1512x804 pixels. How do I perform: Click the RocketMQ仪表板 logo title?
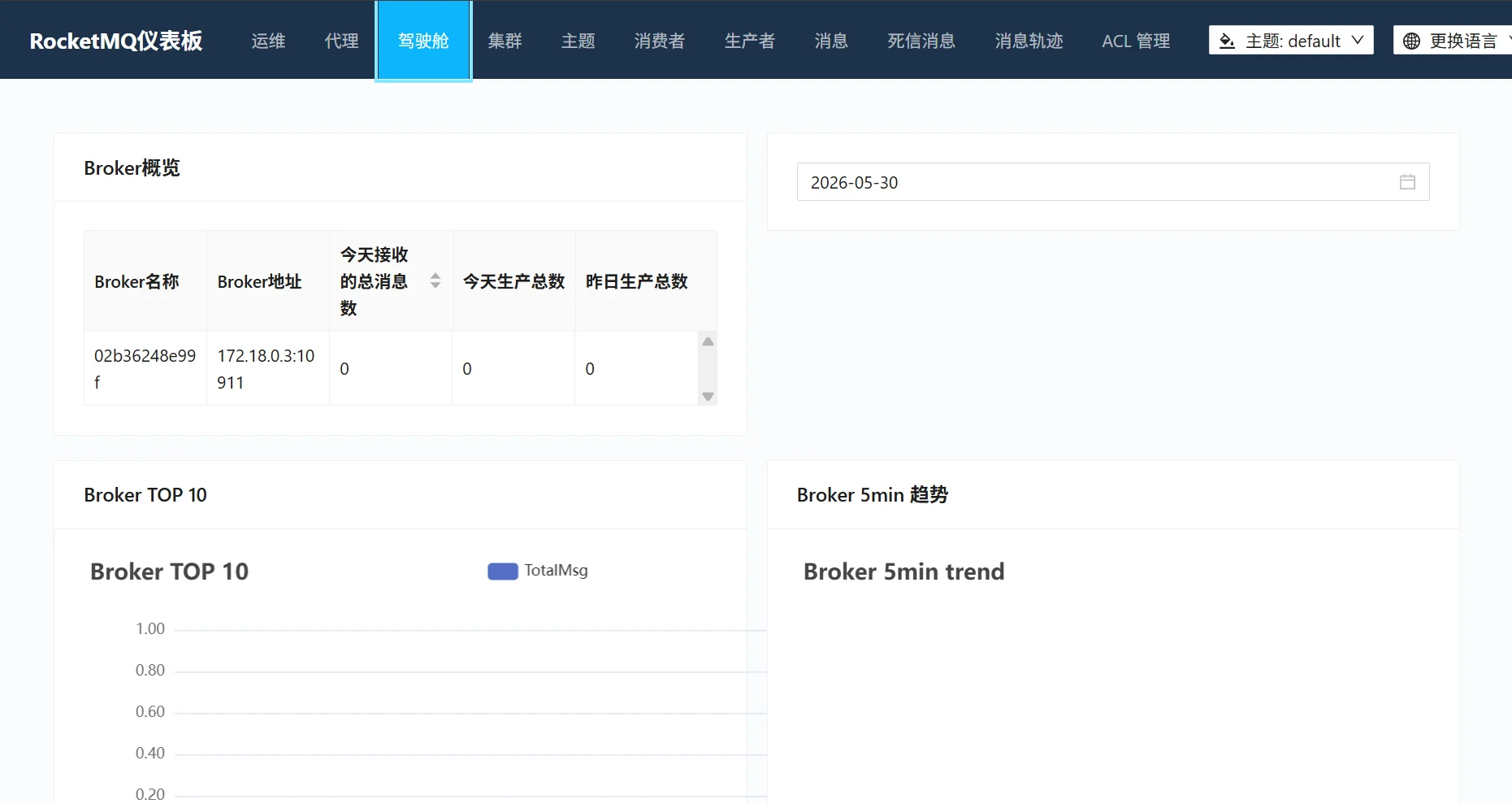point(116,41)
